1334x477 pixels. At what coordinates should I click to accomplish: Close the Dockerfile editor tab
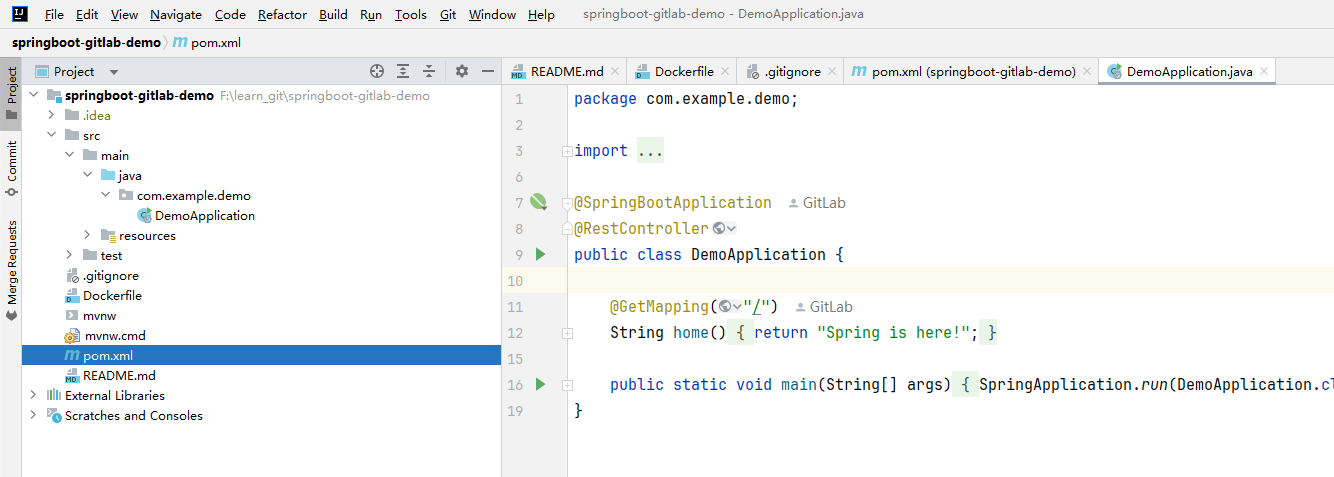pos(726,72)
